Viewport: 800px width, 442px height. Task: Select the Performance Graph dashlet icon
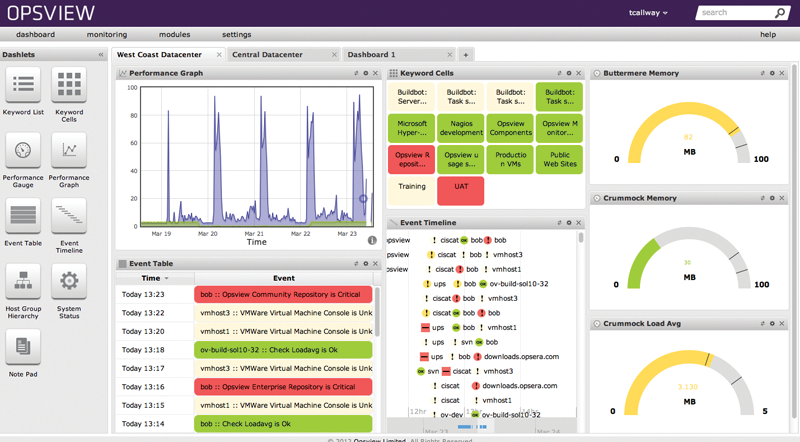69,151
